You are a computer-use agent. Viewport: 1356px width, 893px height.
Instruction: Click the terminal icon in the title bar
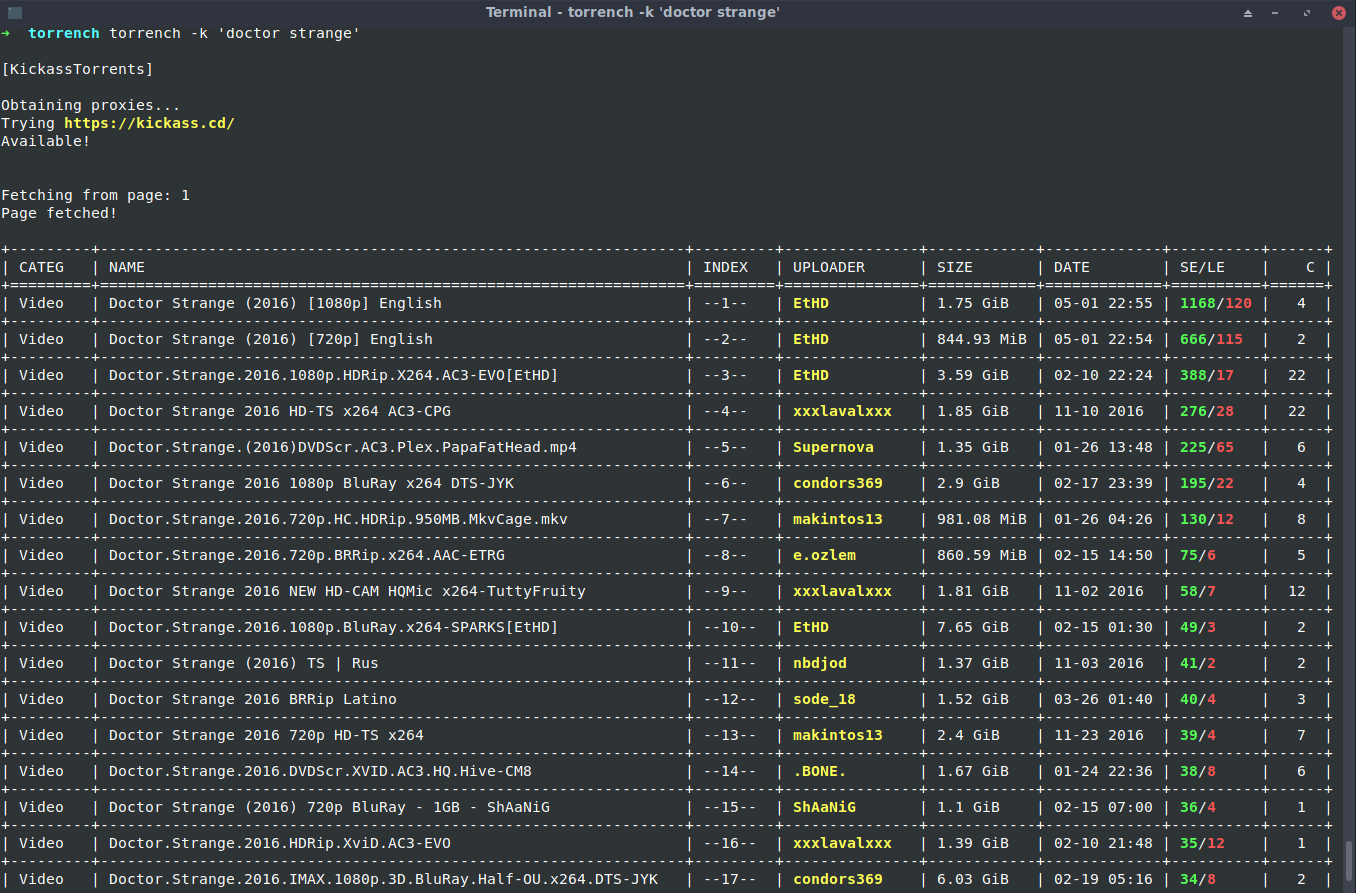(x=14, y=12)
